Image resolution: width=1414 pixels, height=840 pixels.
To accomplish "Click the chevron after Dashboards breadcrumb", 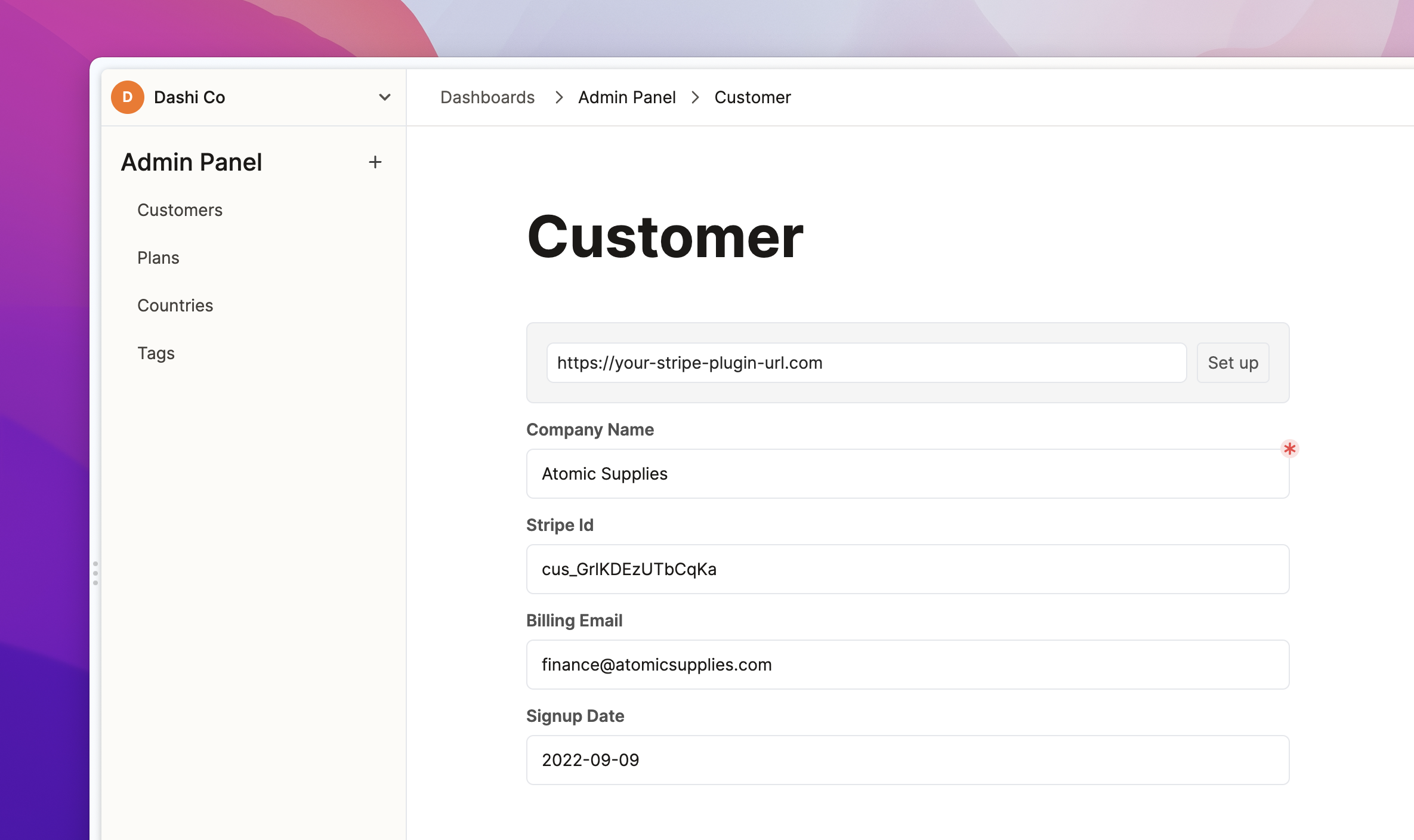I will pos(559,97).
